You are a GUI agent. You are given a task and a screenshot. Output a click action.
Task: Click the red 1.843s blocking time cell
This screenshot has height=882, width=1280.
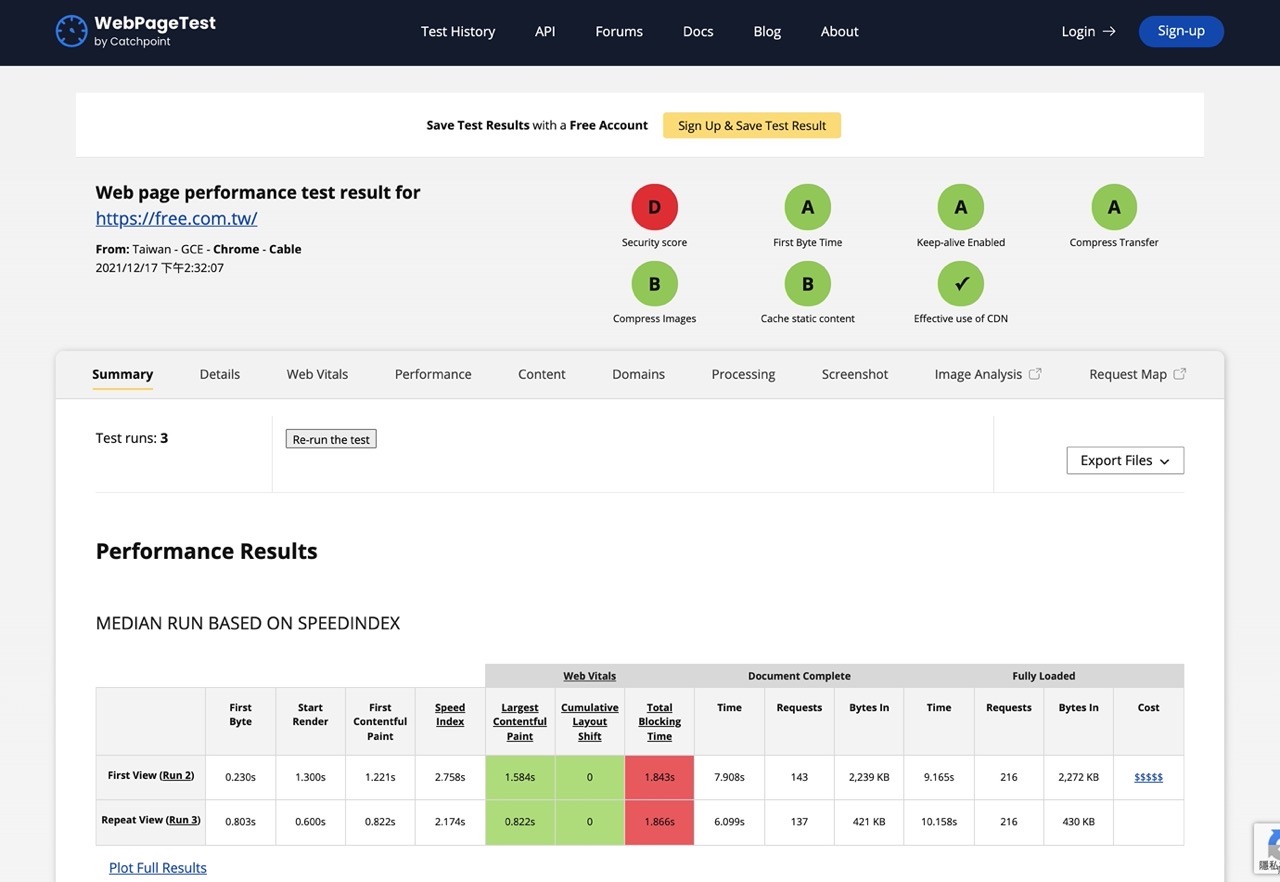(x=660, y=777)
